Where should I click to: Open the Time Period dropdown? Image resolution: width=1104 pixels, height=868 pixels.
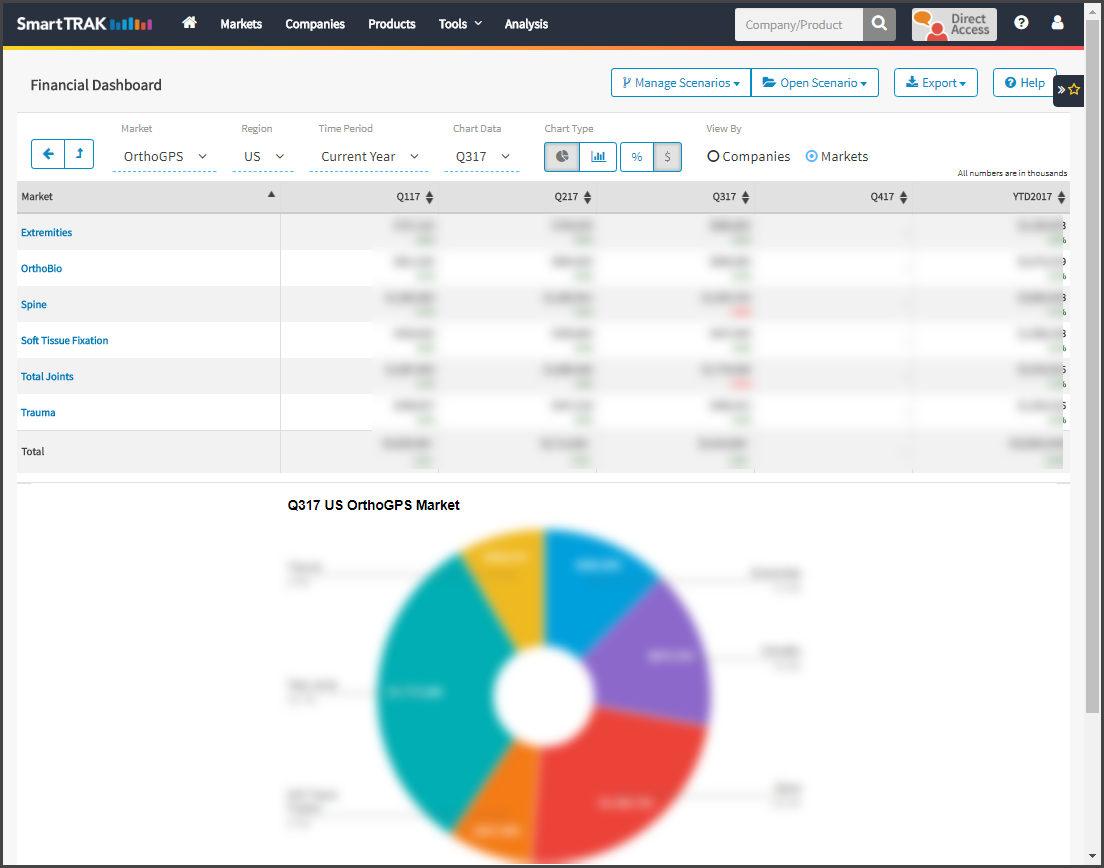[x=369, y=156]
